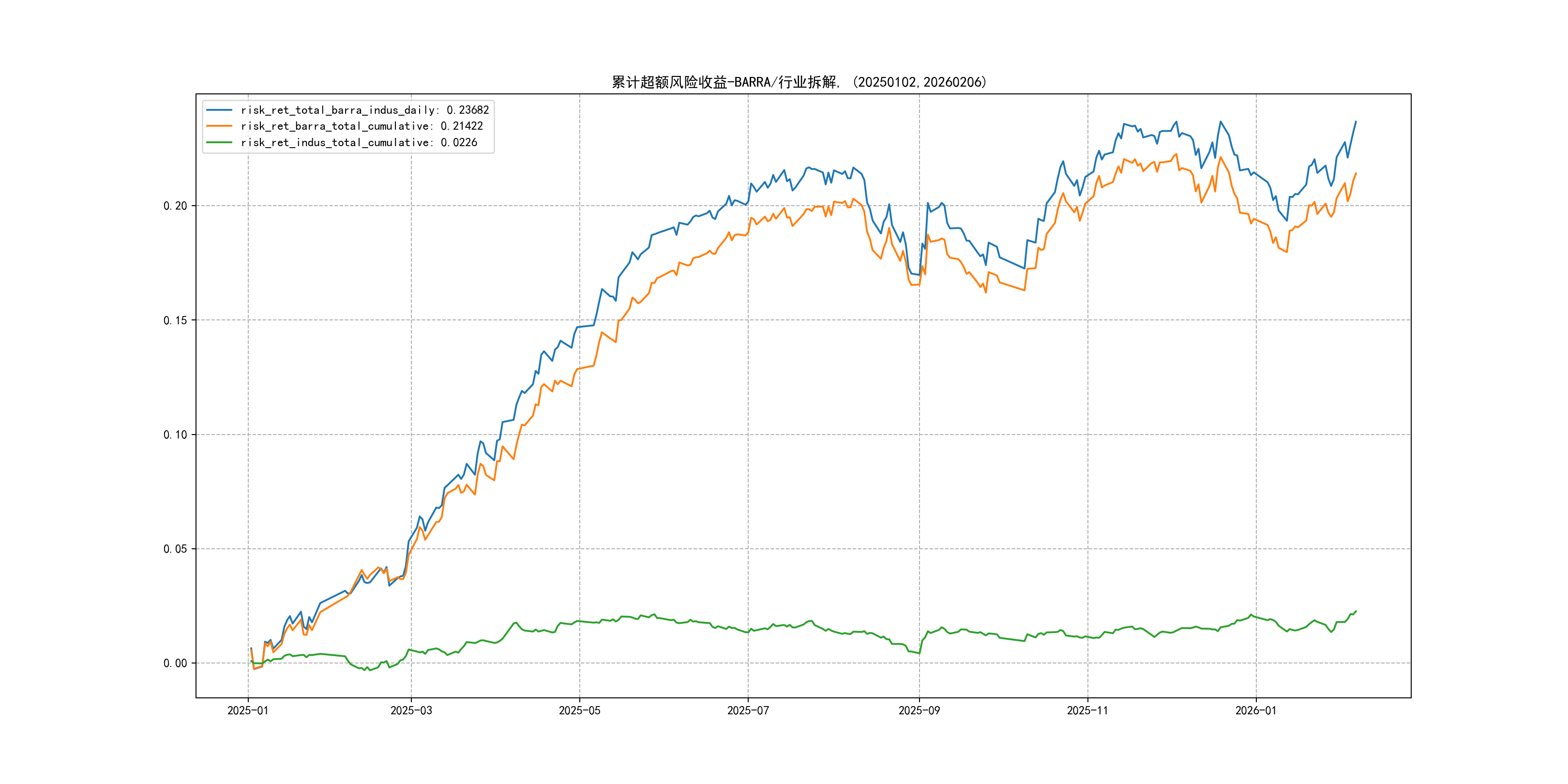The height and width of the screenshot is (784, 1568).
Task: Click the chart title text
Action: pyautogui.click(x=799, y=82)
